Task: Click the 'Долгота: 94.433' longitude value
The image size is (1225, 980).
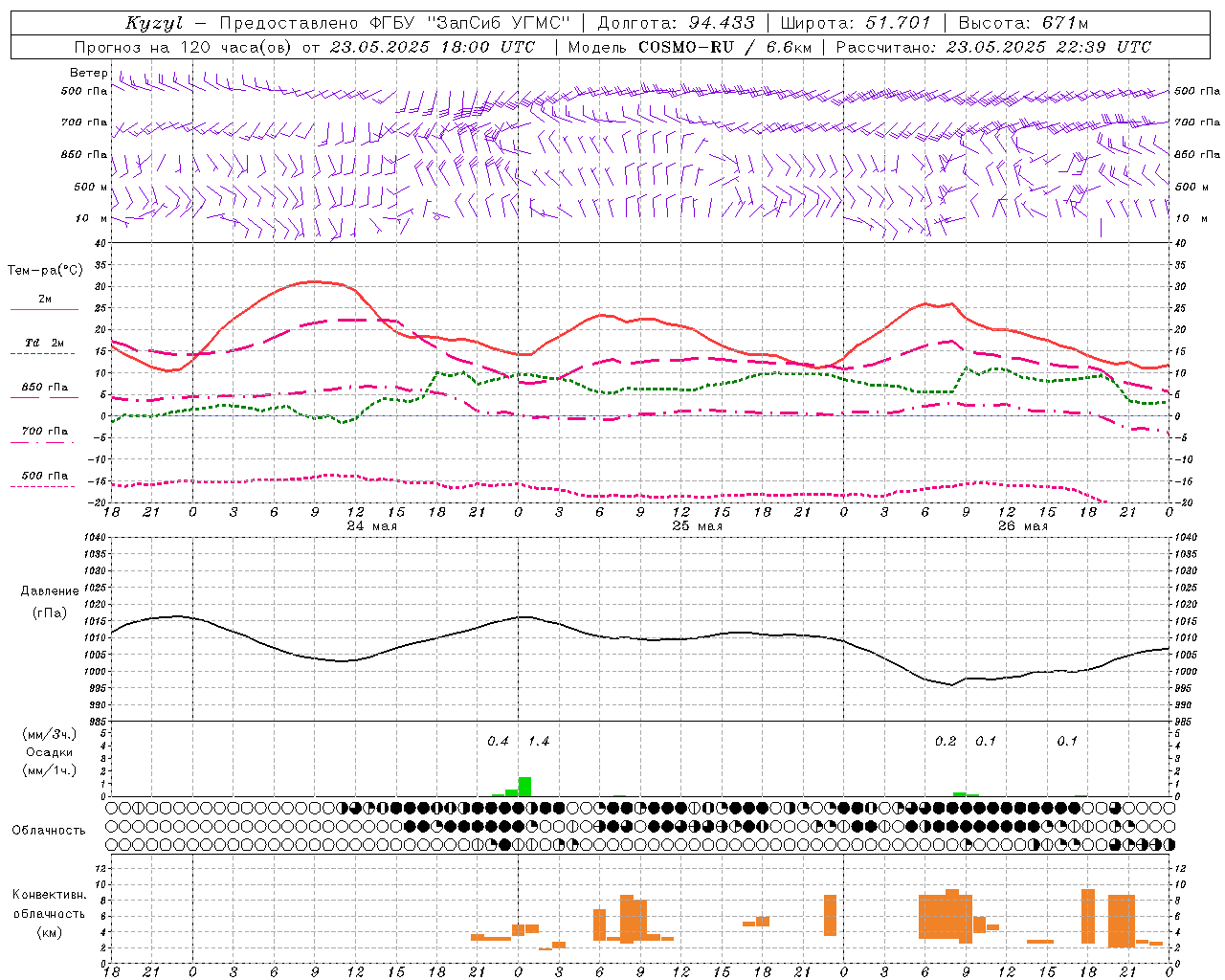Action: point(677,23)
